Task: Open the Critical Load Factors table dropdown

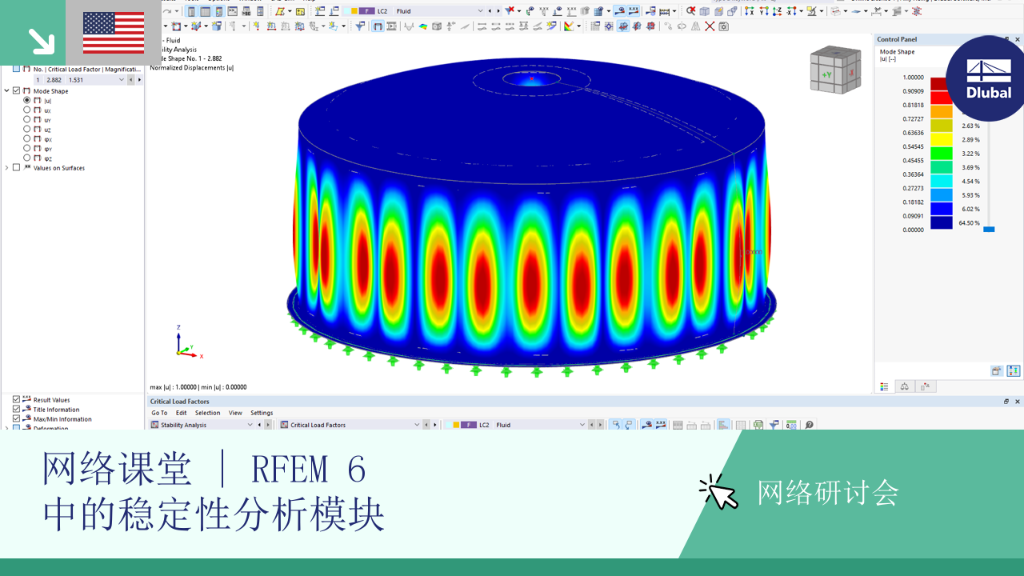Action: 350,425
